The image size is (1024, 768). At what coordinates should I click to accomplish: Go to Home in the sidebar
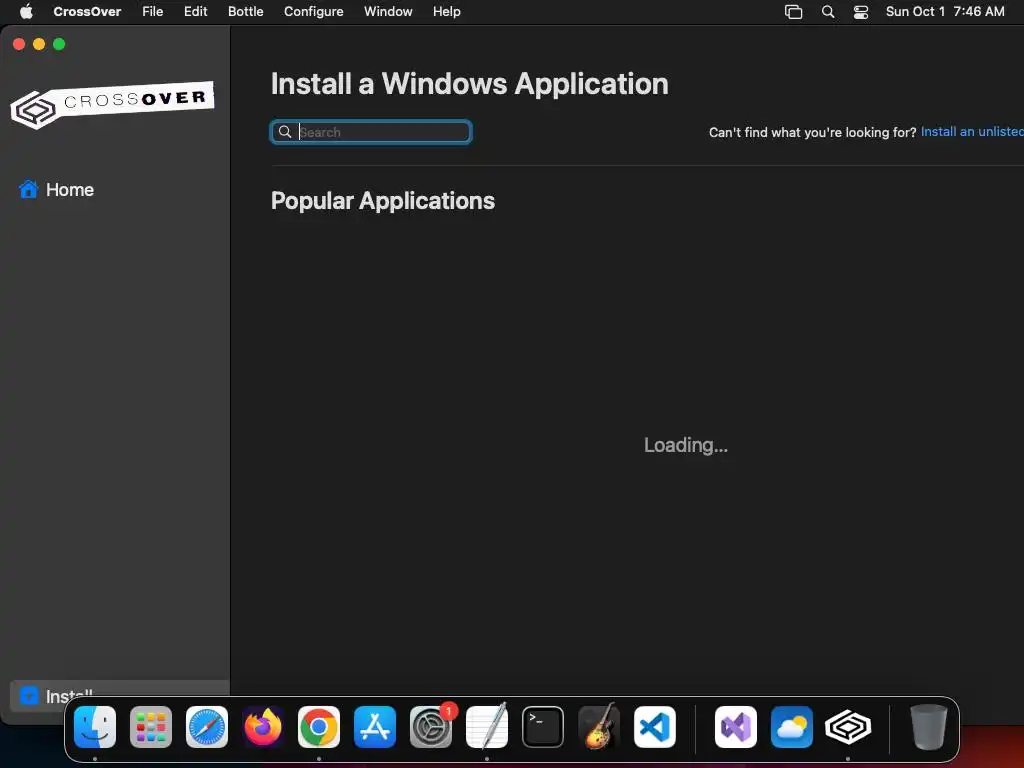(70, 189)
